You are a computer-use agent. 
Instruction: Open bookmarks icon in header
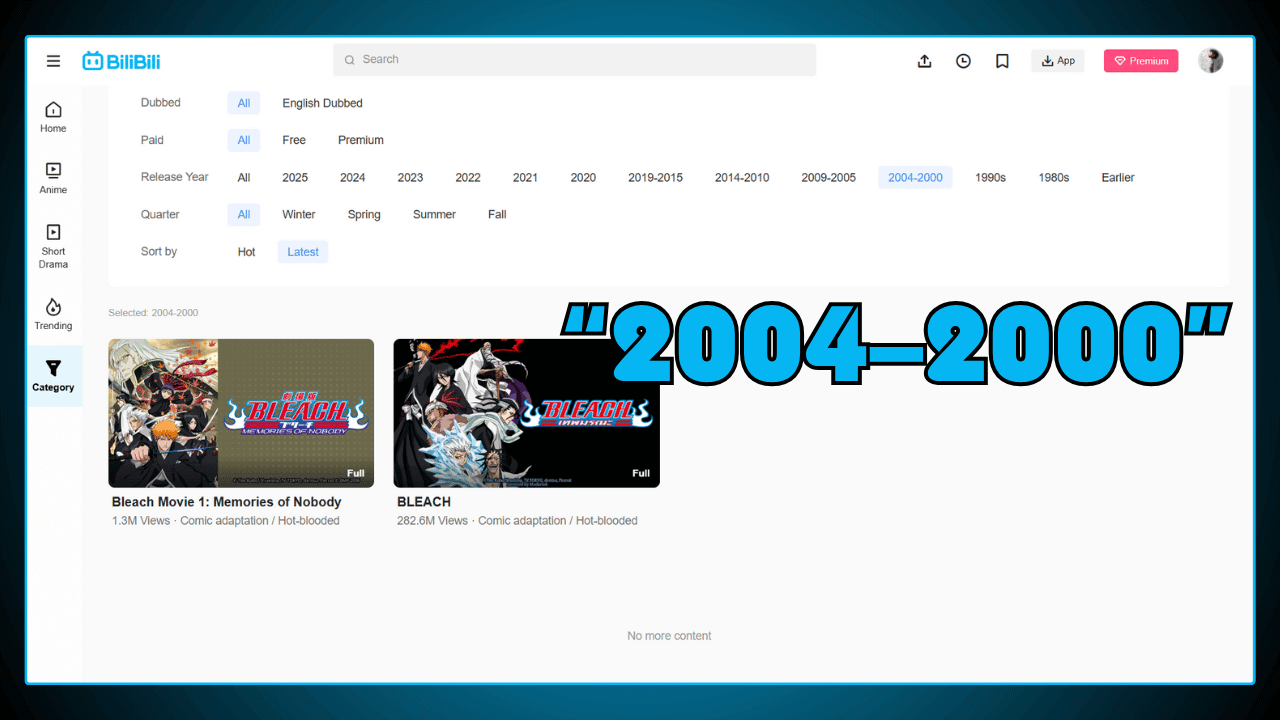(x=1002, y=61)
